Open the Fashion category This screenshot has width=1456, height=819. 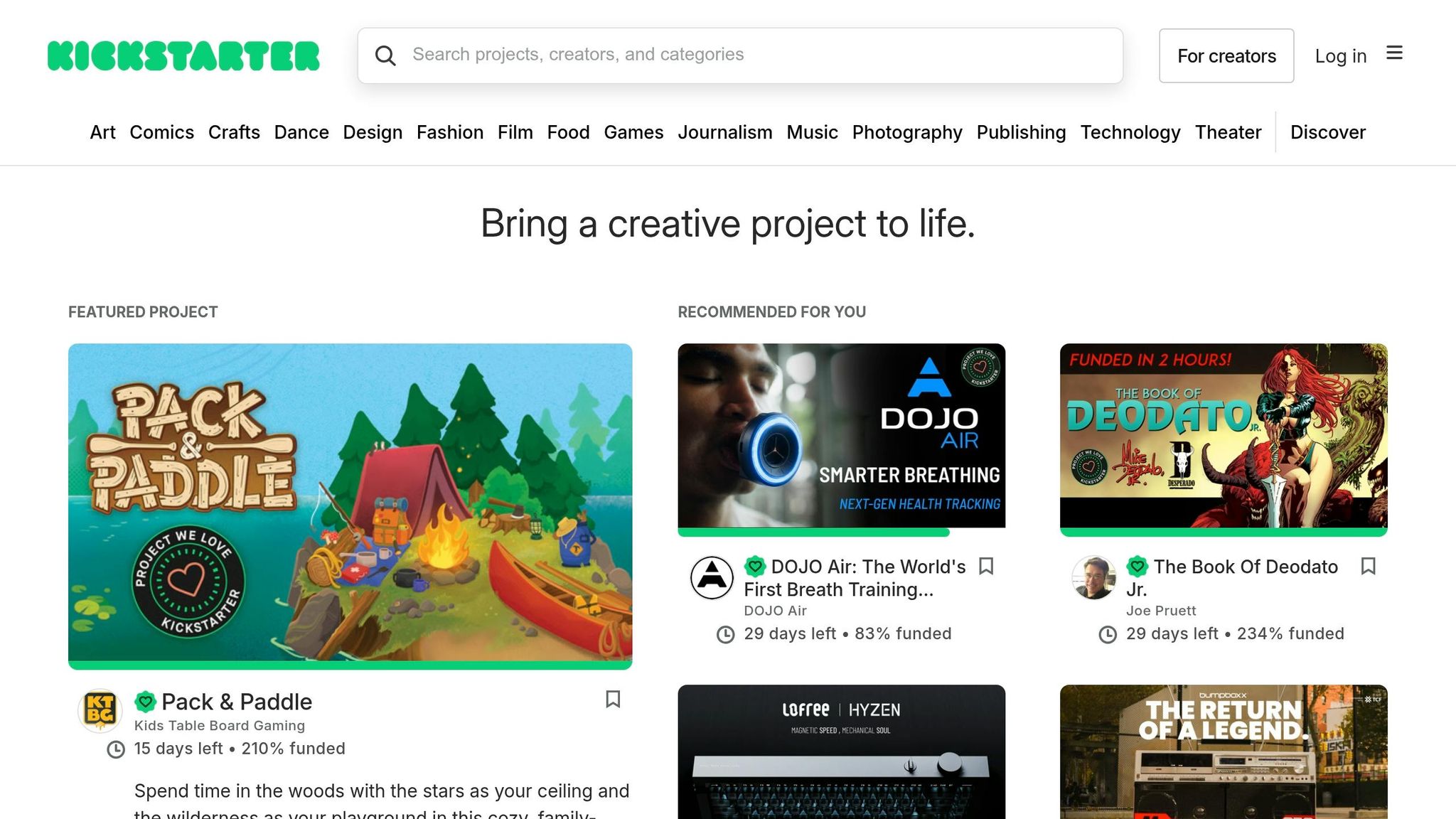tap(450, 132)
